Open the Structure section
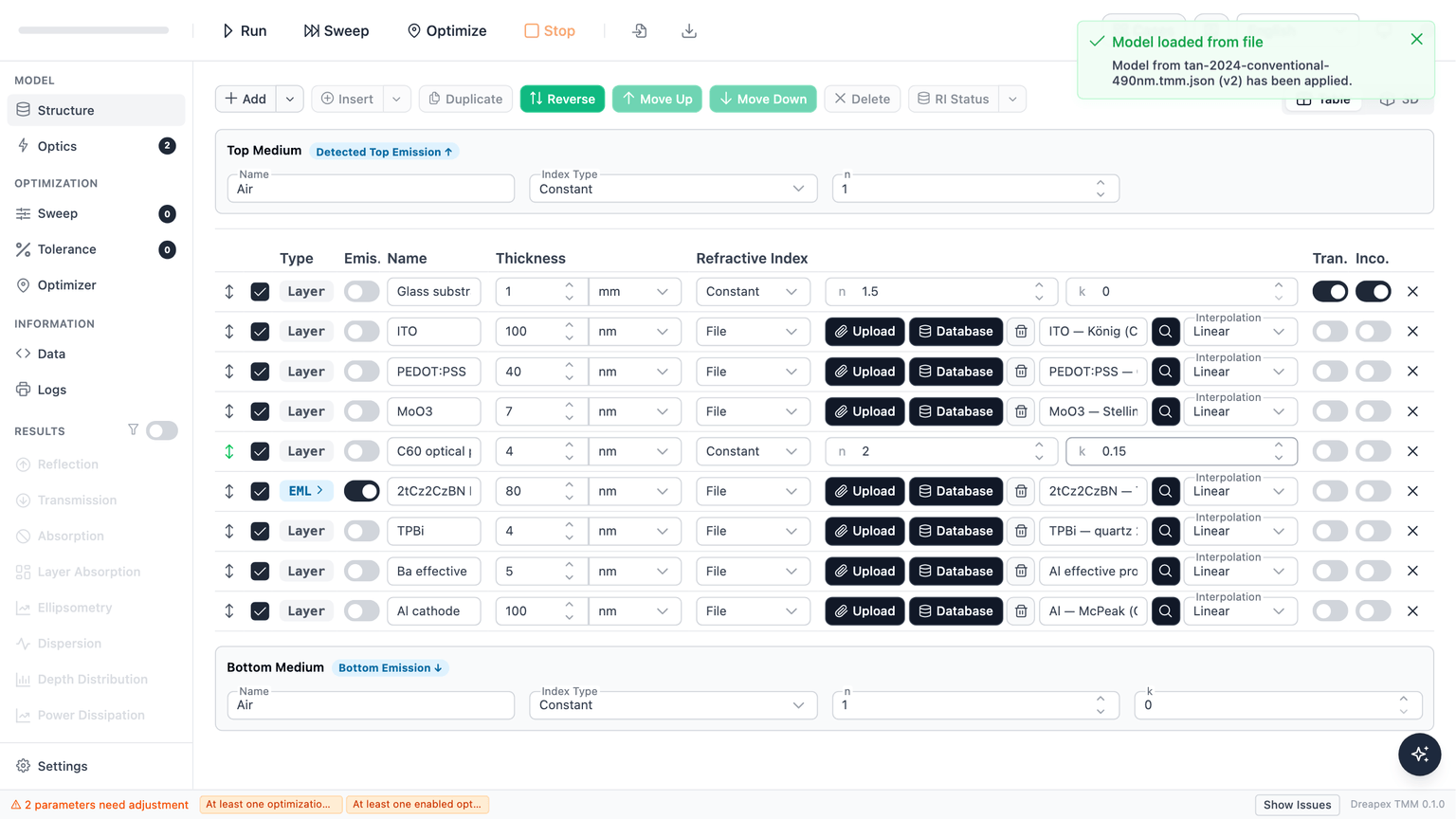 coord(96,110)
